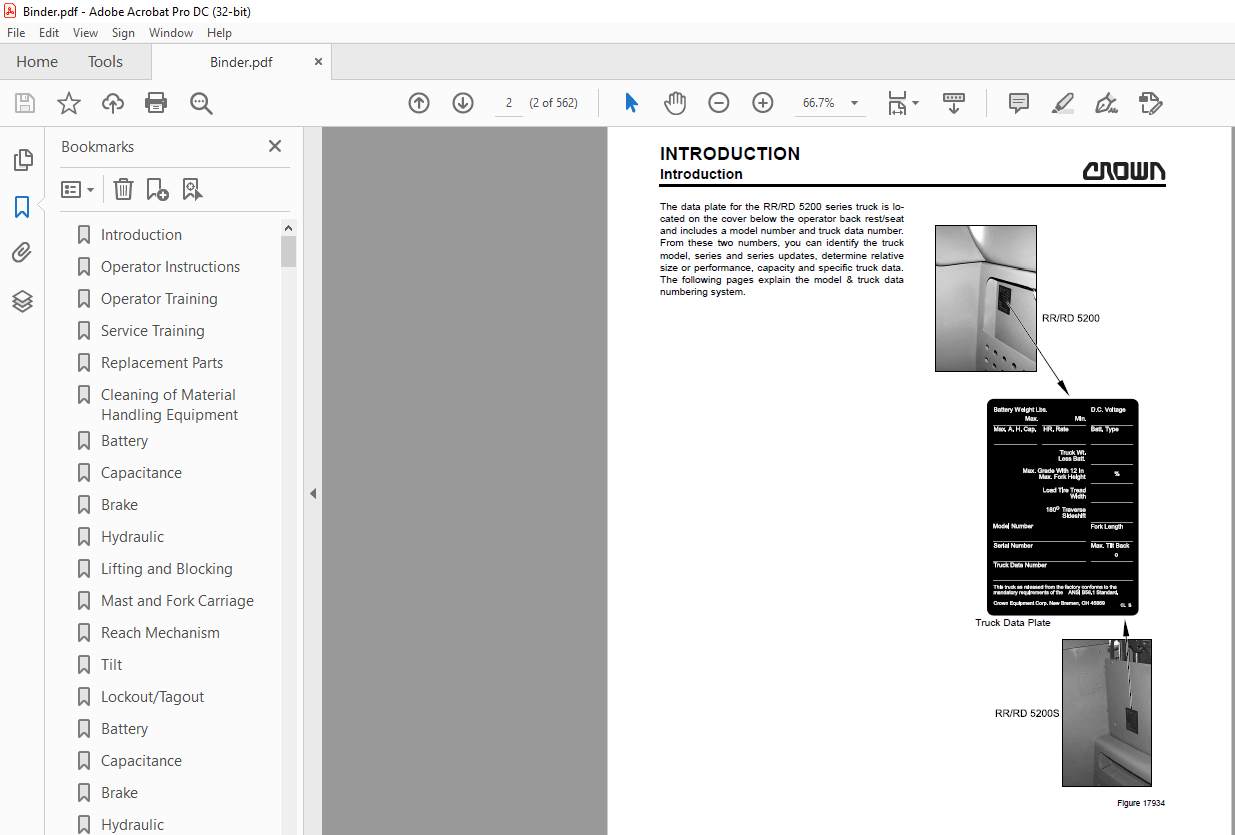Open the Window menu

(171, 33)
